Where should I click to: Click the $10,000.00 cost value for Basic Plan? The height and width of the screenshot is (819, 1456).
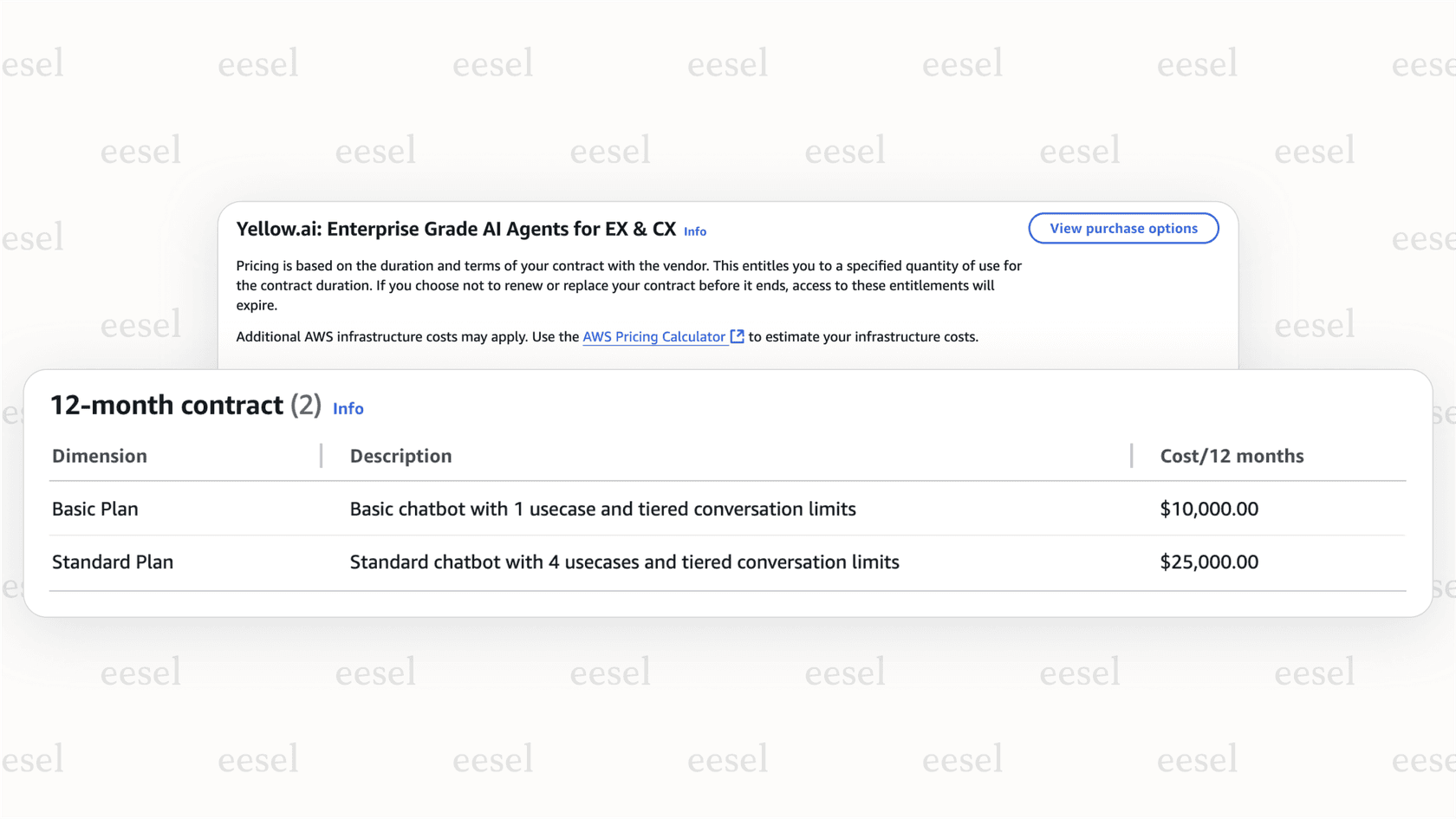[x=1210, y=509]
